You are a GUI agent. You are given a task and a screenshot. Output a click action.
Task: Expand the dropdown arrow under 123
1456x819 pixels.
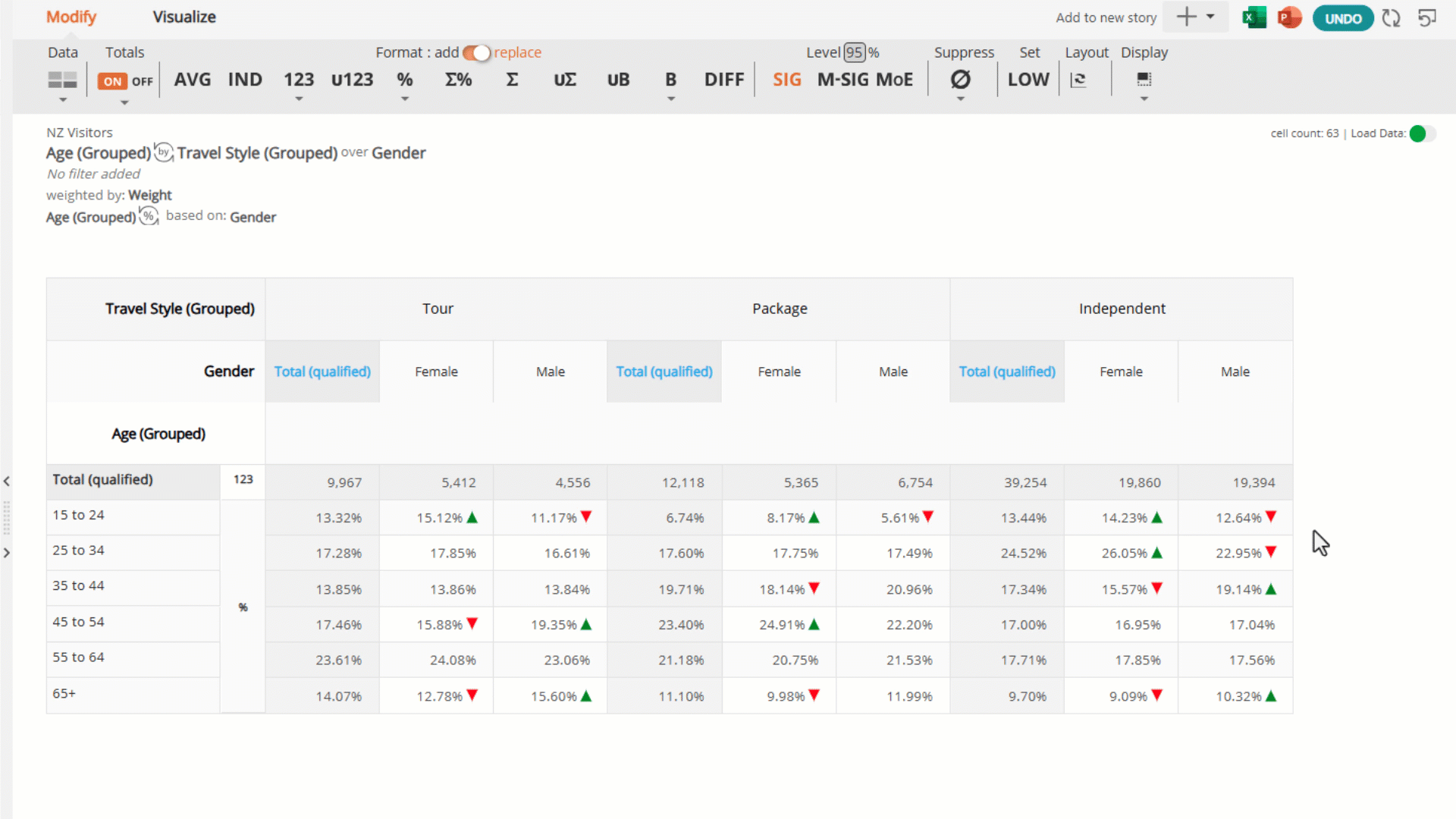299,99
